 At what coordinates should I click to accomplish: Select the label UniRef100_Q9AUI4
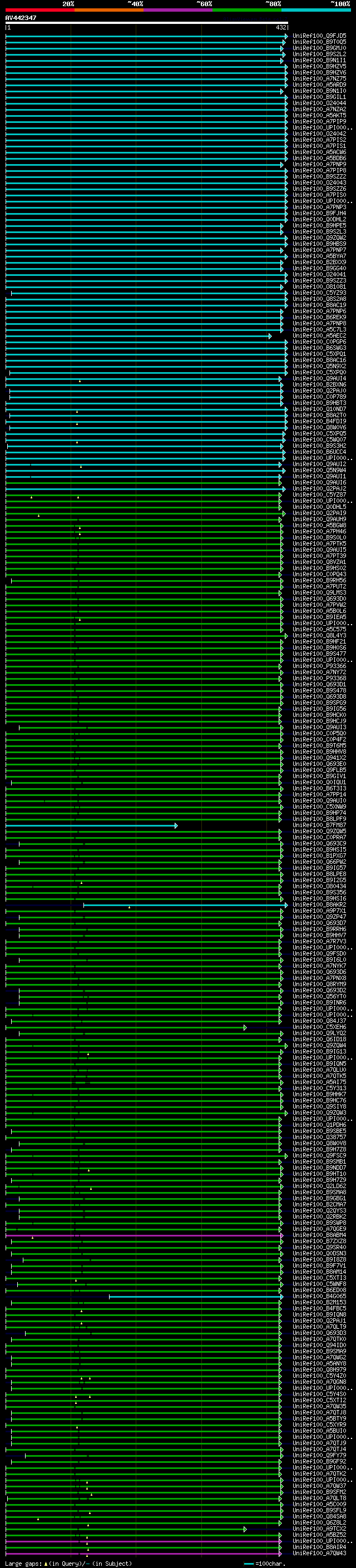click(x=319, y=379)
